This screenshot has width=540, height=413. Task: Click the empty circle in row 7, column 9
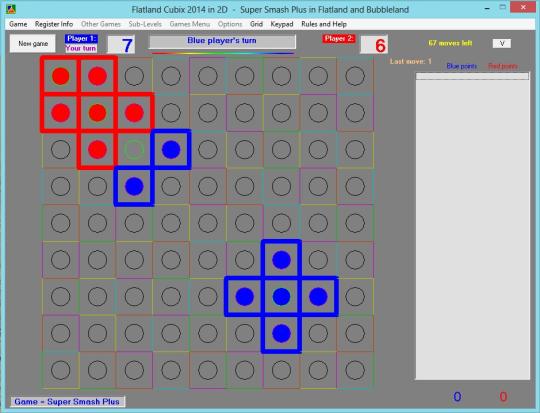coord(355,297)
